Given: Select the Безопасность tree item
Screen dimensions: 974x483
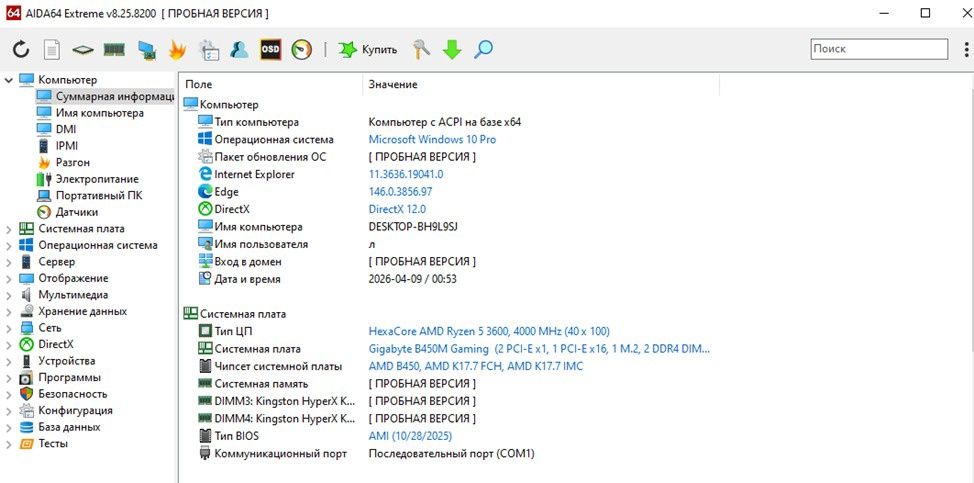Looking at the screenshot, I should click(x=63, y=394).
